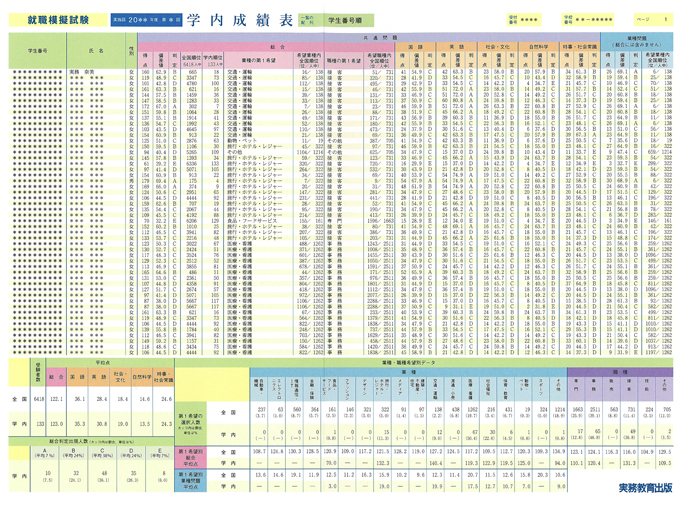Click the national 事務 job count 2511
Viewport: 680px width, 506px height.
click(x=596, y=409)
